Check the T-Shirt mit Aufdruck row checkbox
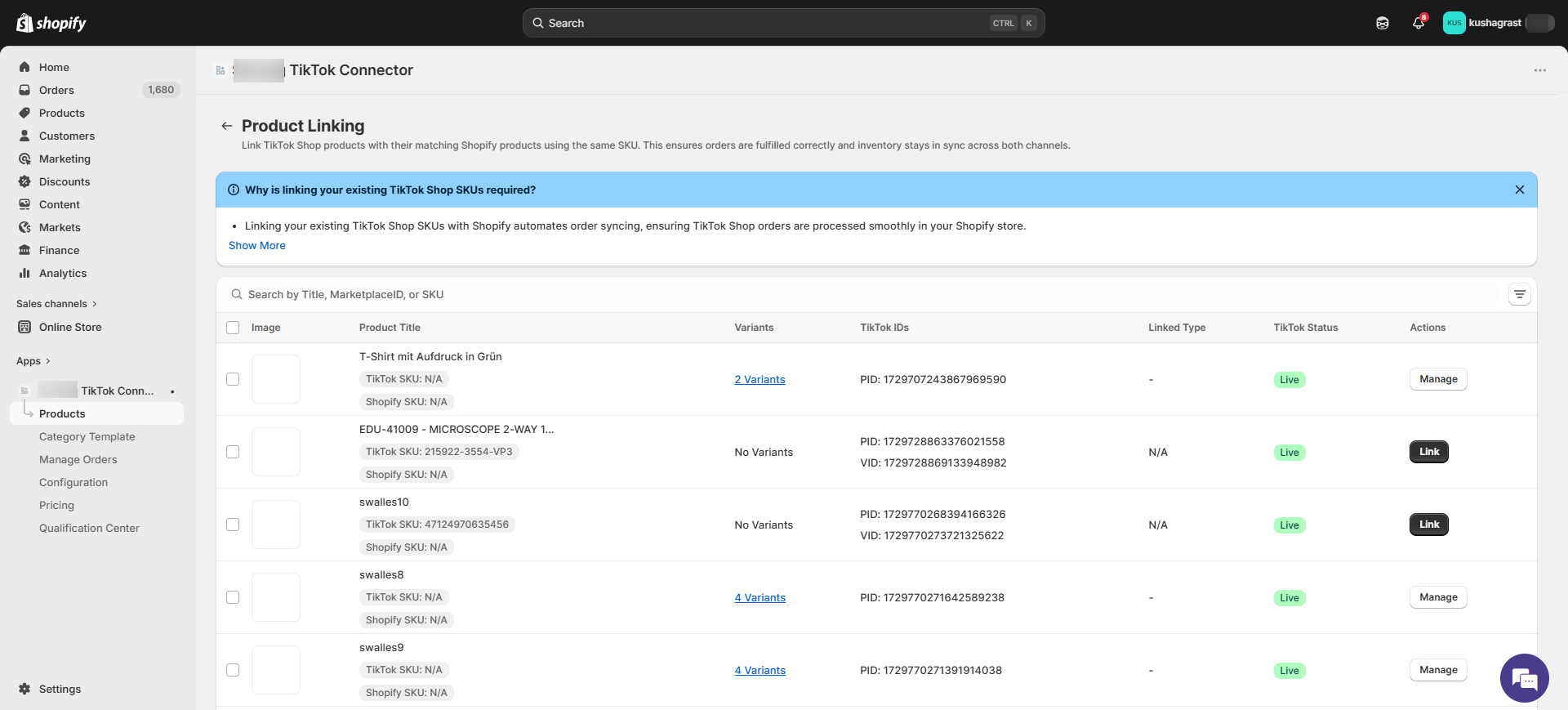The height and width of the screenshot is (710, 1568). click(233, 379)
